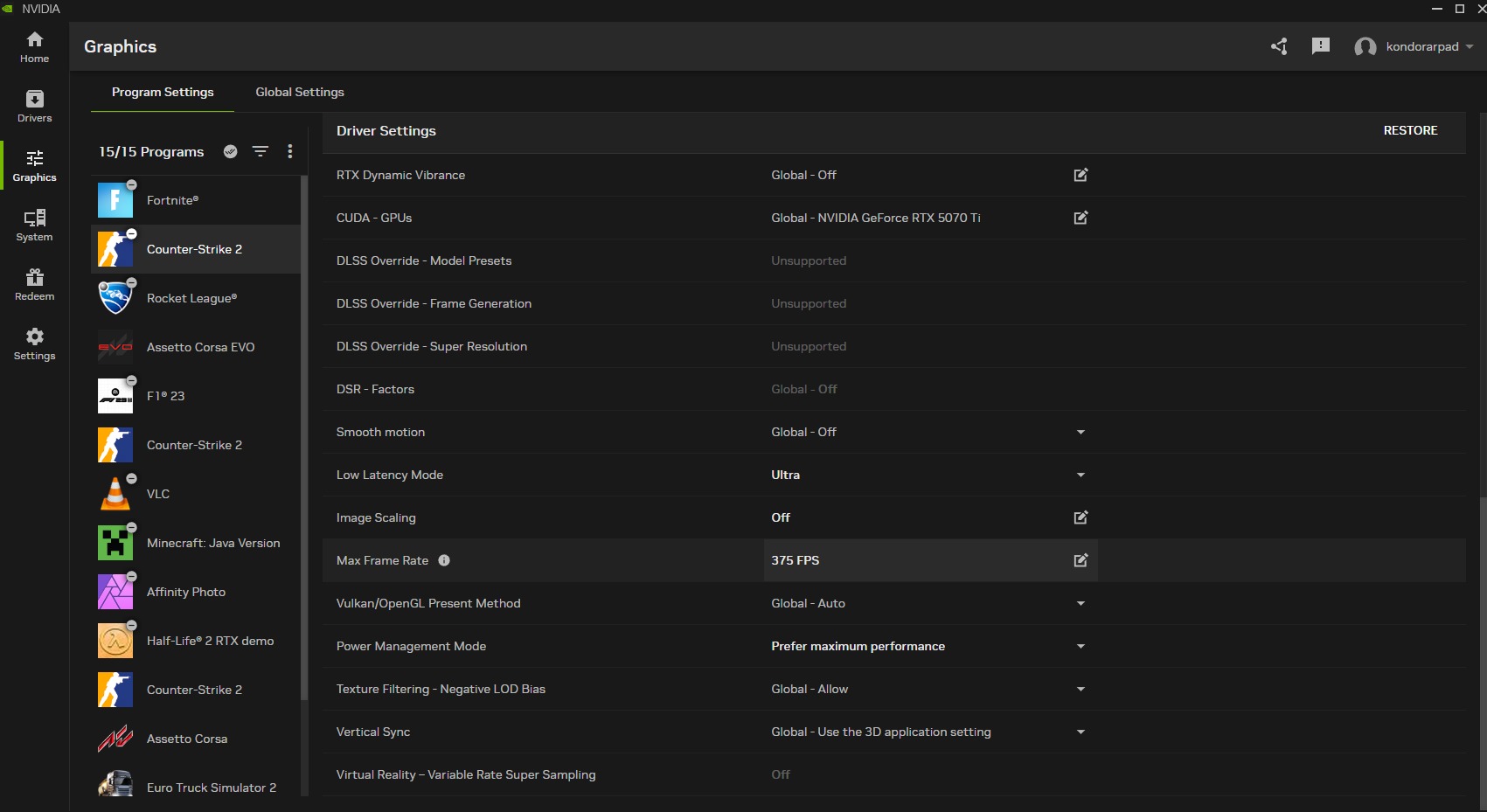The image size is (1487, 812).
Task: Click Virtual Reality Variable Rate Super Sampling row
Action: point(893,774)
